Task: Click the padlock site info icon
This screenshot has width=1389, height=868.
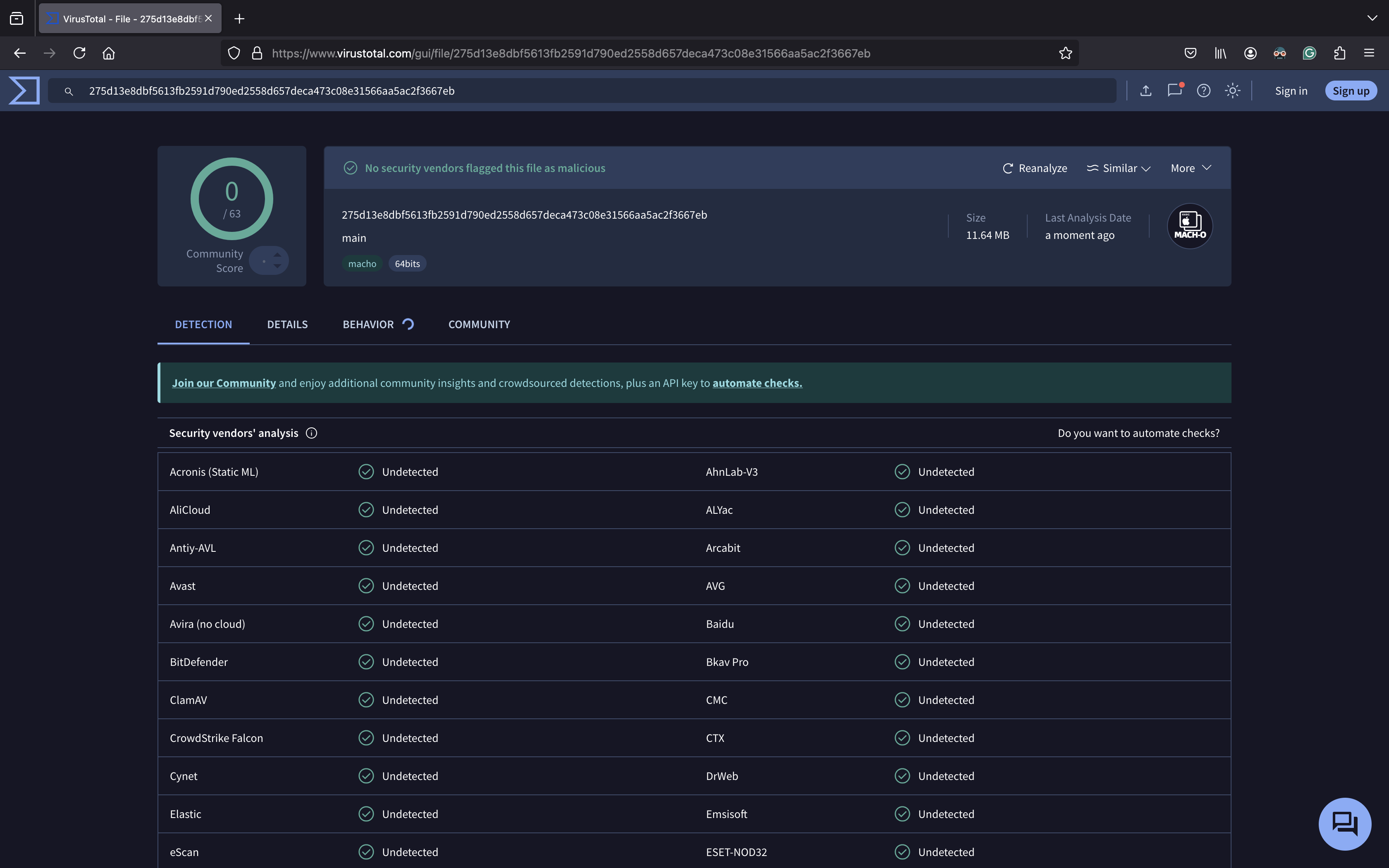Action: [257, 53]
